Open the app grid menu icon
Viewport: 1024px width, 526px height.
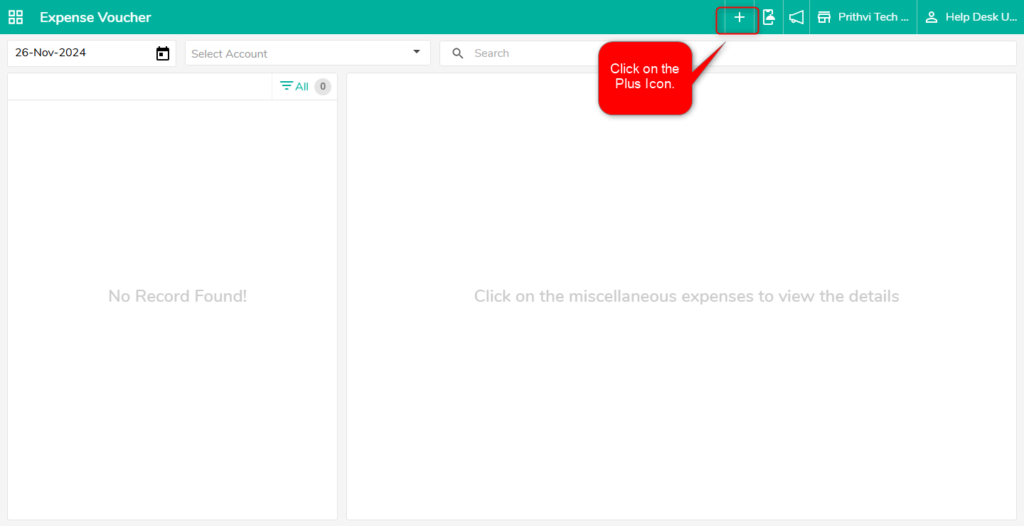click(x=16, y=17)
